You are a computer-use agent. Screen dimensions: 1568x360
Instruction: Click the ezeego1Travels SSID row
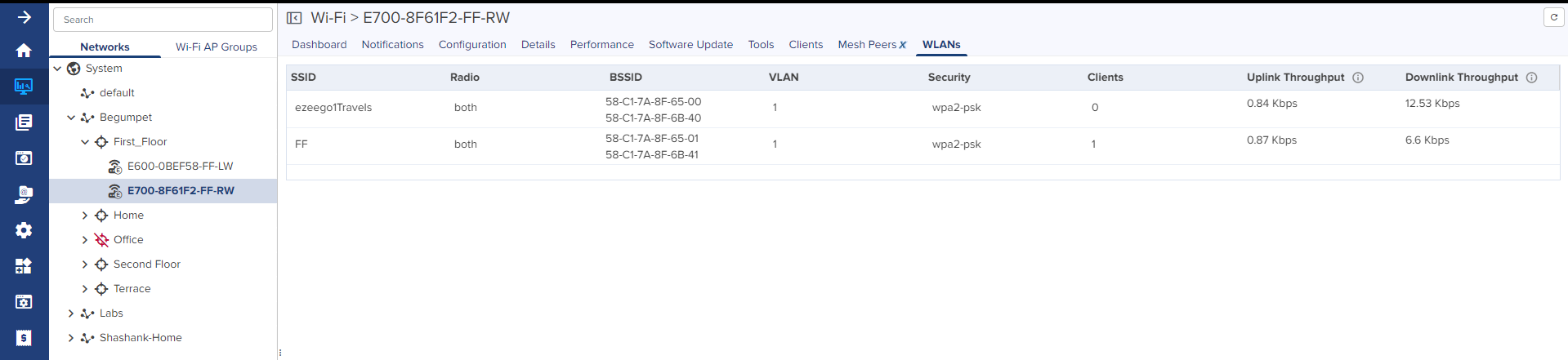(333, 108)
